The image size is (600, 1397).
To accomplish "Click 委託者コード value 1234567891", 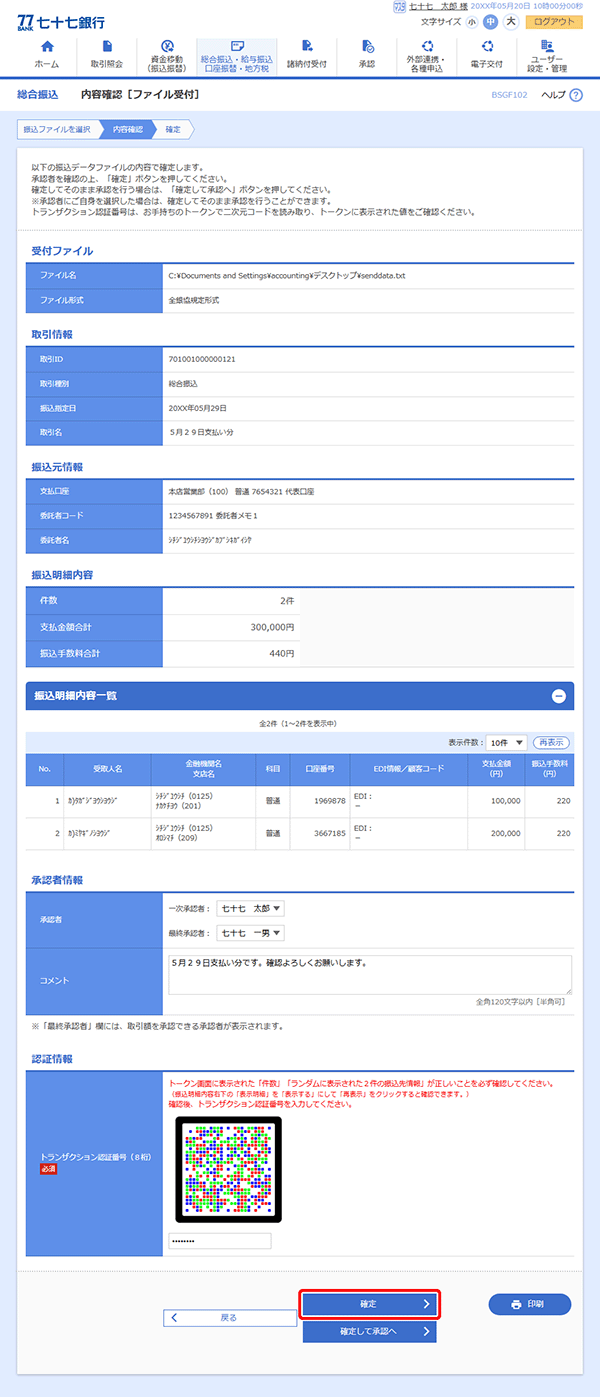I will click(214, 515).
